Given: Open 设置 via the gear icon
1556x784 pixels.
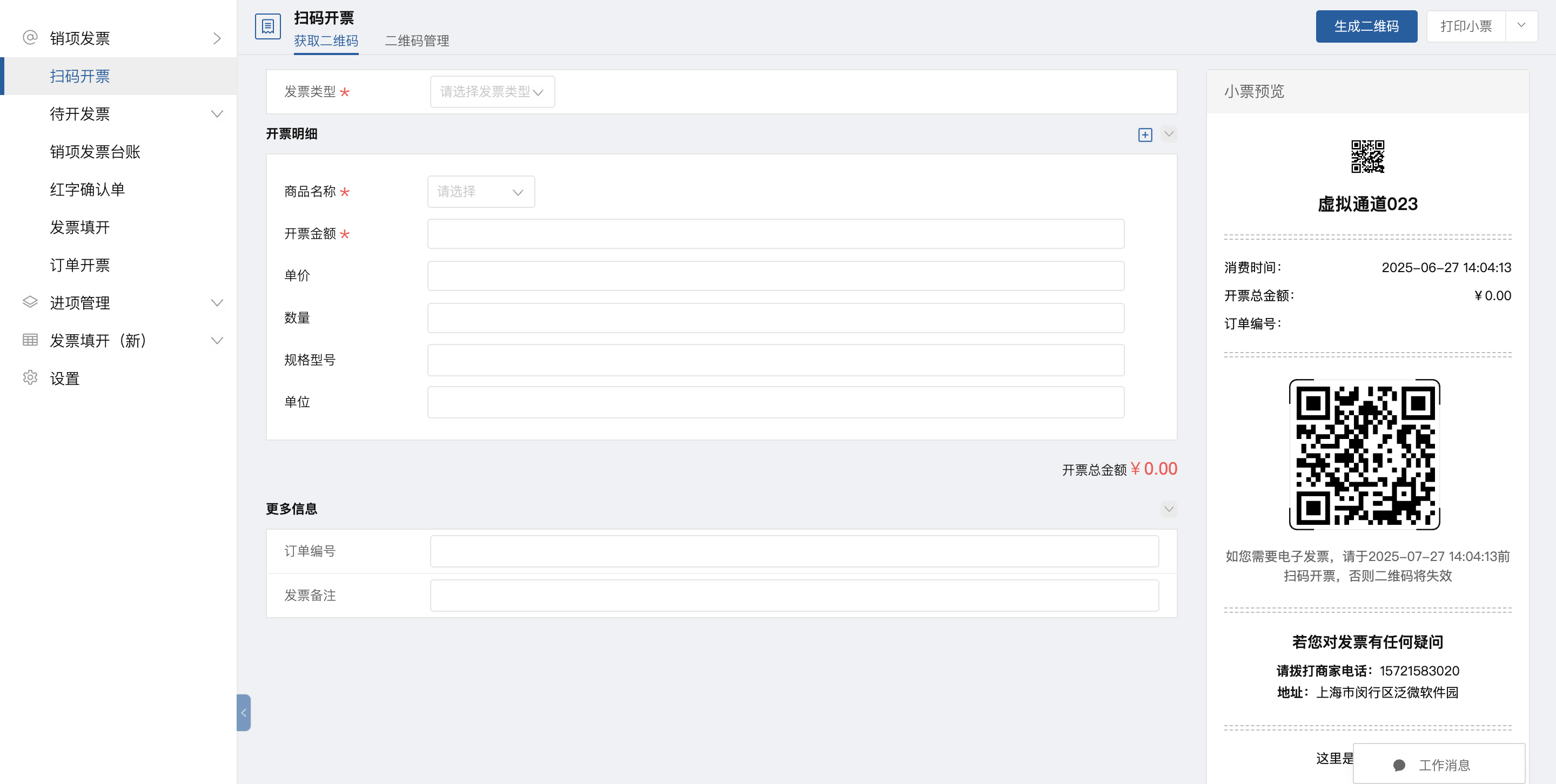Looking at the screenshot, I should pos(30,378).
